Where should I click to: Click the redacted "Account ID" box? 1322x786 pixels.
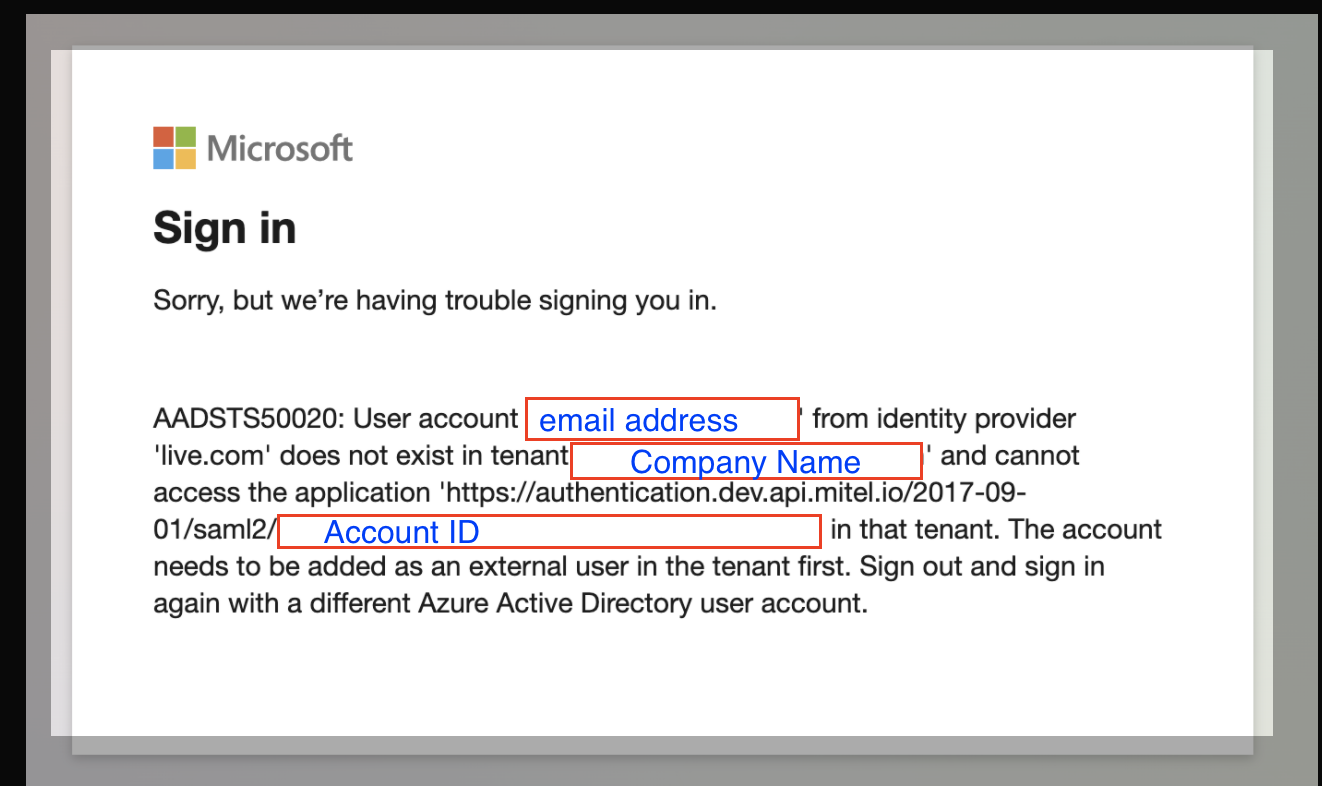click(x=548, y=531)
